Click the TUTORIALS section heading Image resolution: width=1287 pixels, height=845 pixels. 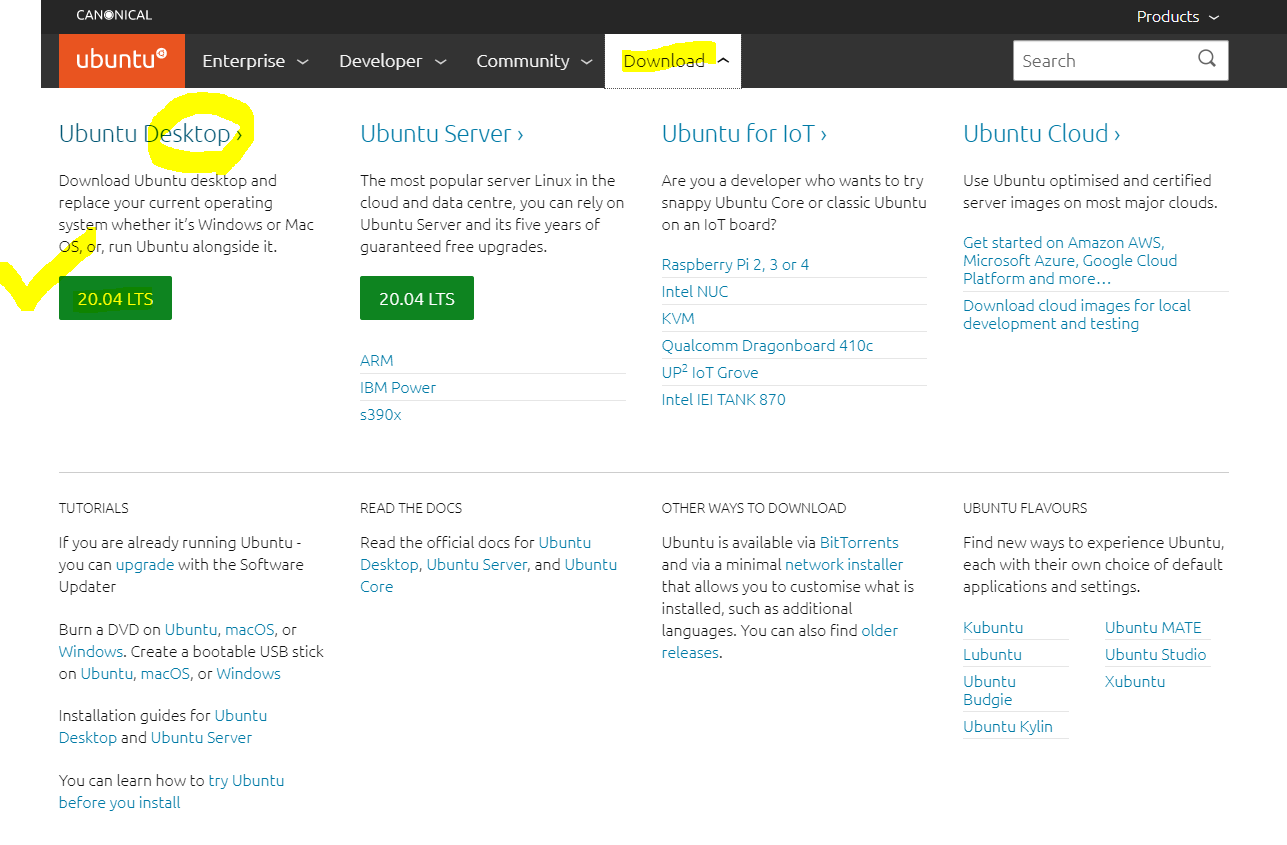click(94, 508)
